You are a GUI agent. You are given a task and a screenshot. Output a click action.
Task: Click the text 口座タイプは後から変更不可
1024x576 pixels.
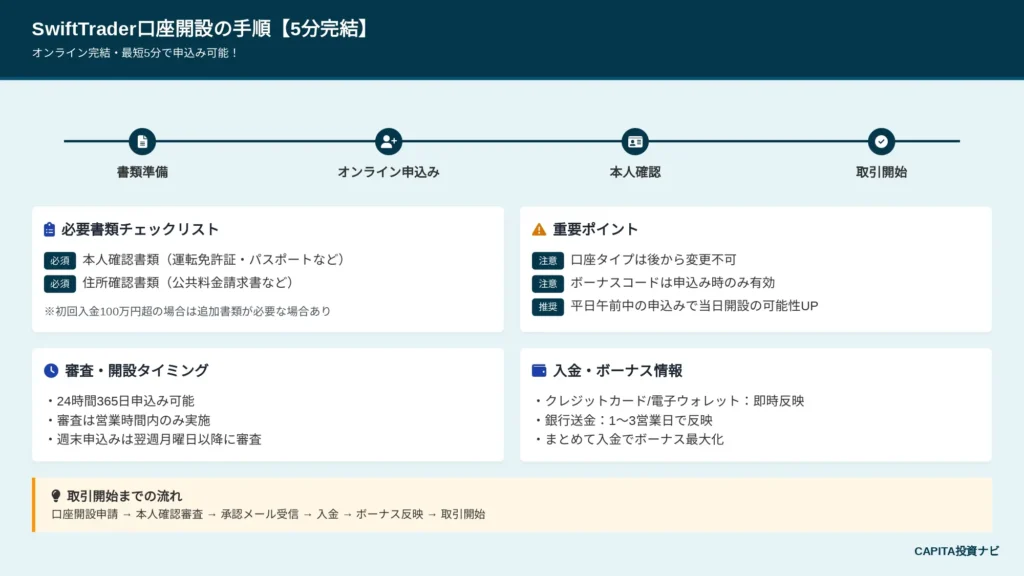click(x=653, y=260)
